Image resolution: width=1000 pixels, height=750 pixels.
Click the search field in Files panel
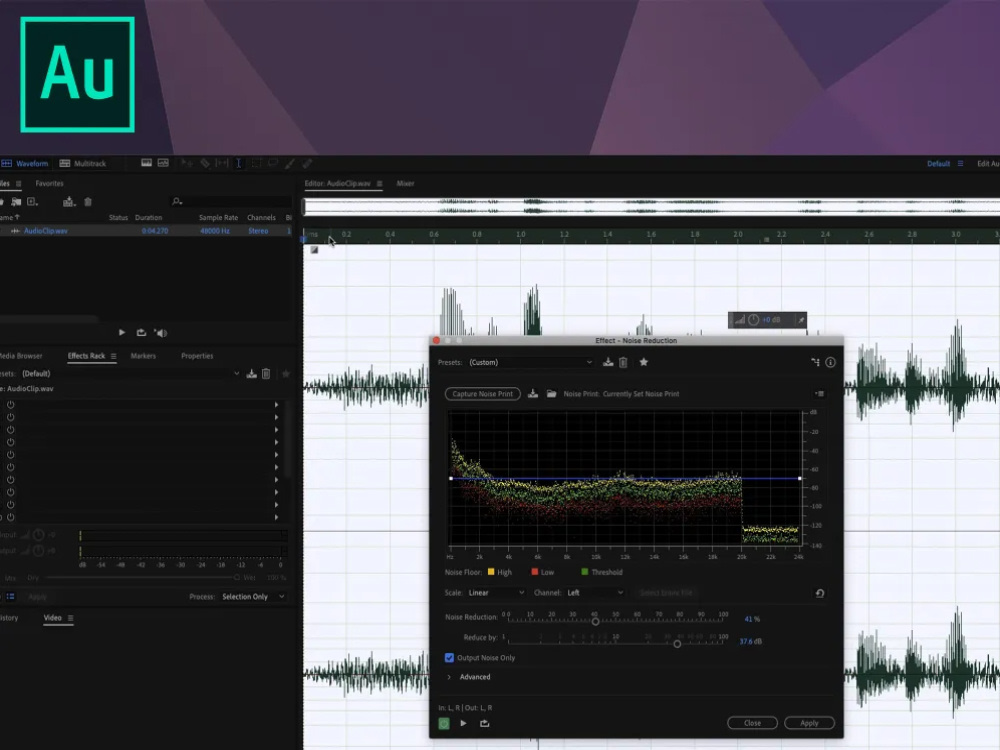(231, 202)
